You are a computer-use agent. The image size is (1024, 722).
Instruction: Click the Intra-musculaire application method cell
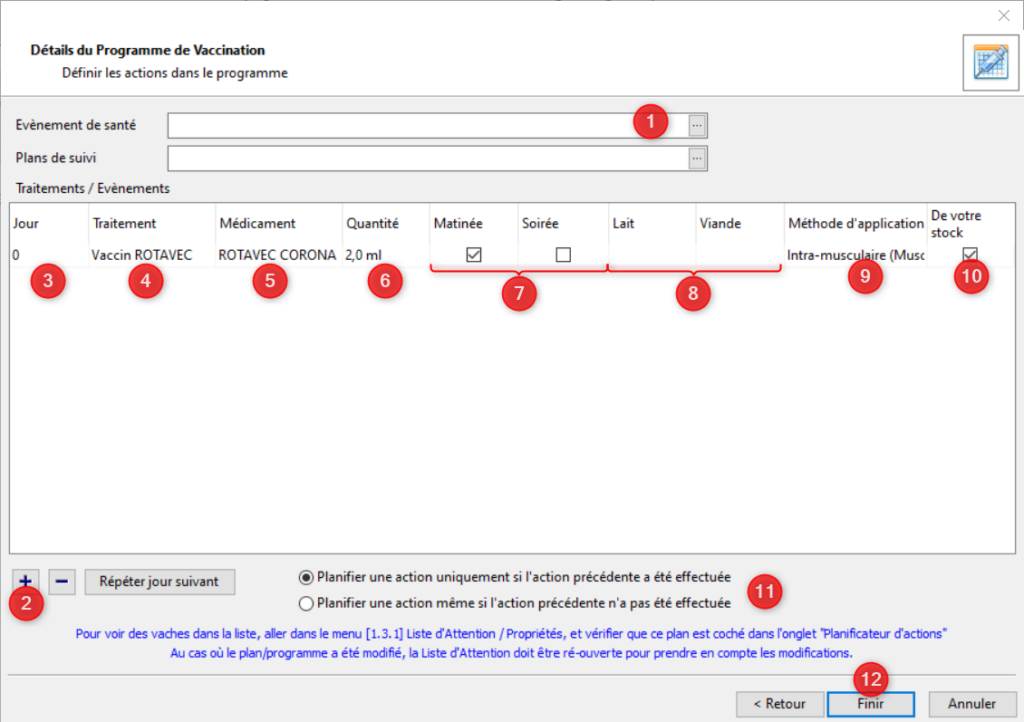pyautogui.click(x=854, y=255)
